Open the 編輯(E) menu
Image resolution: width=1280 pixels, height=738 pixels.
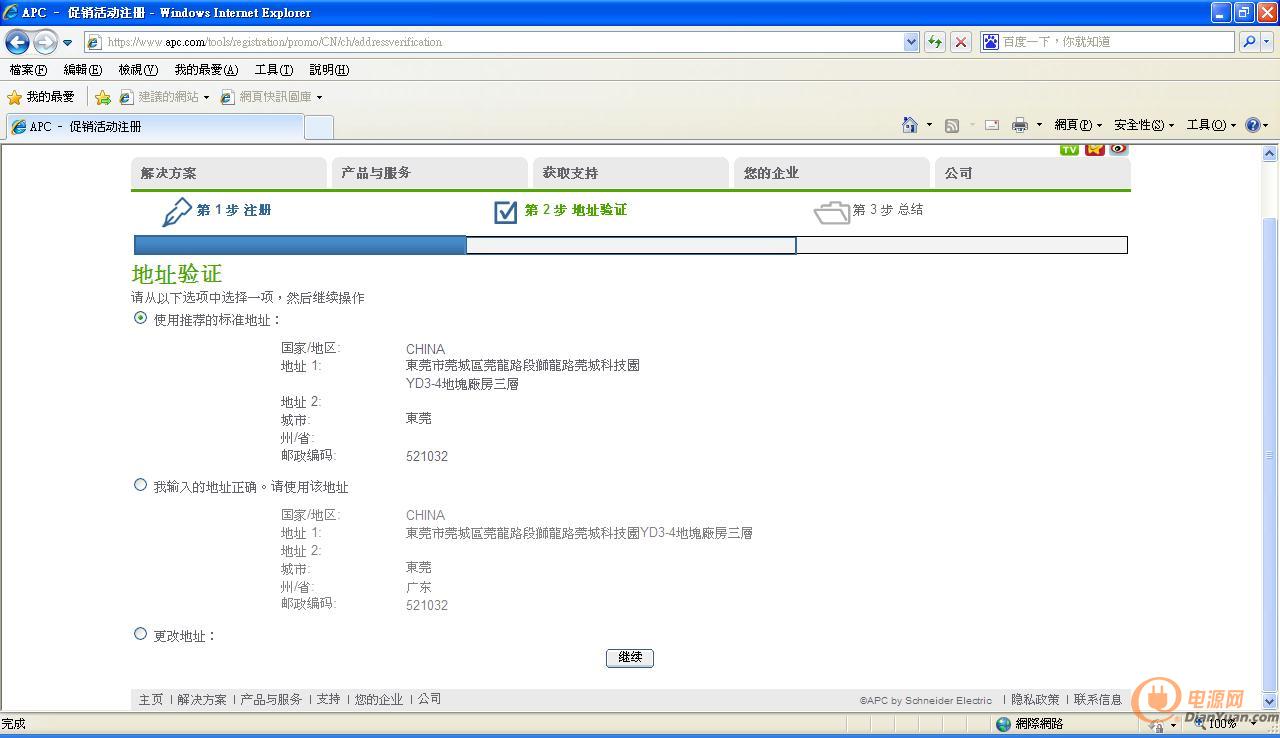pyautogui.click(x=82, y=70)
